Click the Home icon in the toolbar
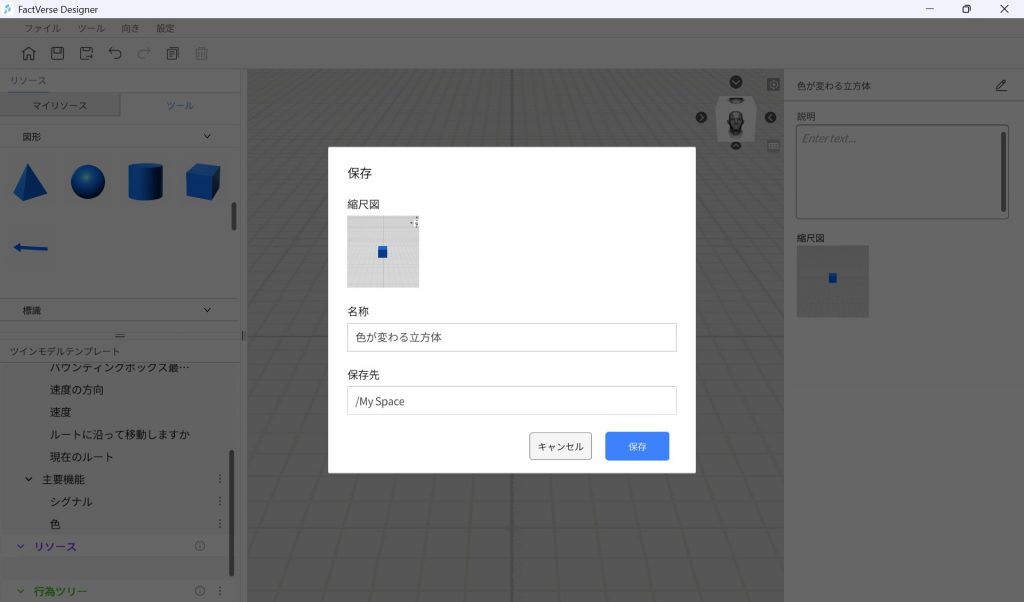This screenshot has height=602, width=1024. point(29,53)
